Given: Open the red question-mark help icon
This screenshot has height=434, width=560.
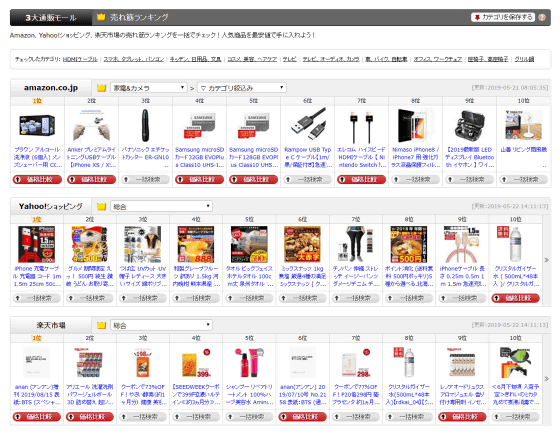Looking at the screenshot, I should pyautogui.click(x=542, y=17).
